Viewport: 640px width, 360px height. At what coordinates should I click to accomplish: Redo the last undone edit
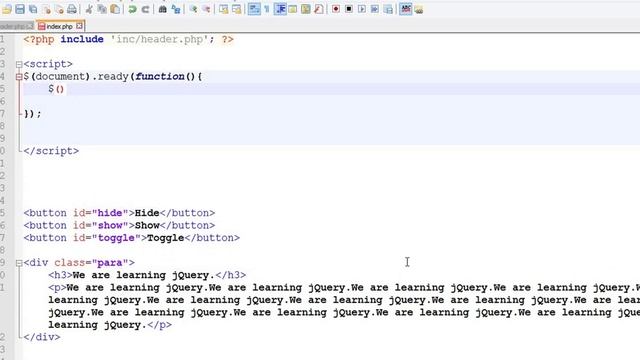145,9
